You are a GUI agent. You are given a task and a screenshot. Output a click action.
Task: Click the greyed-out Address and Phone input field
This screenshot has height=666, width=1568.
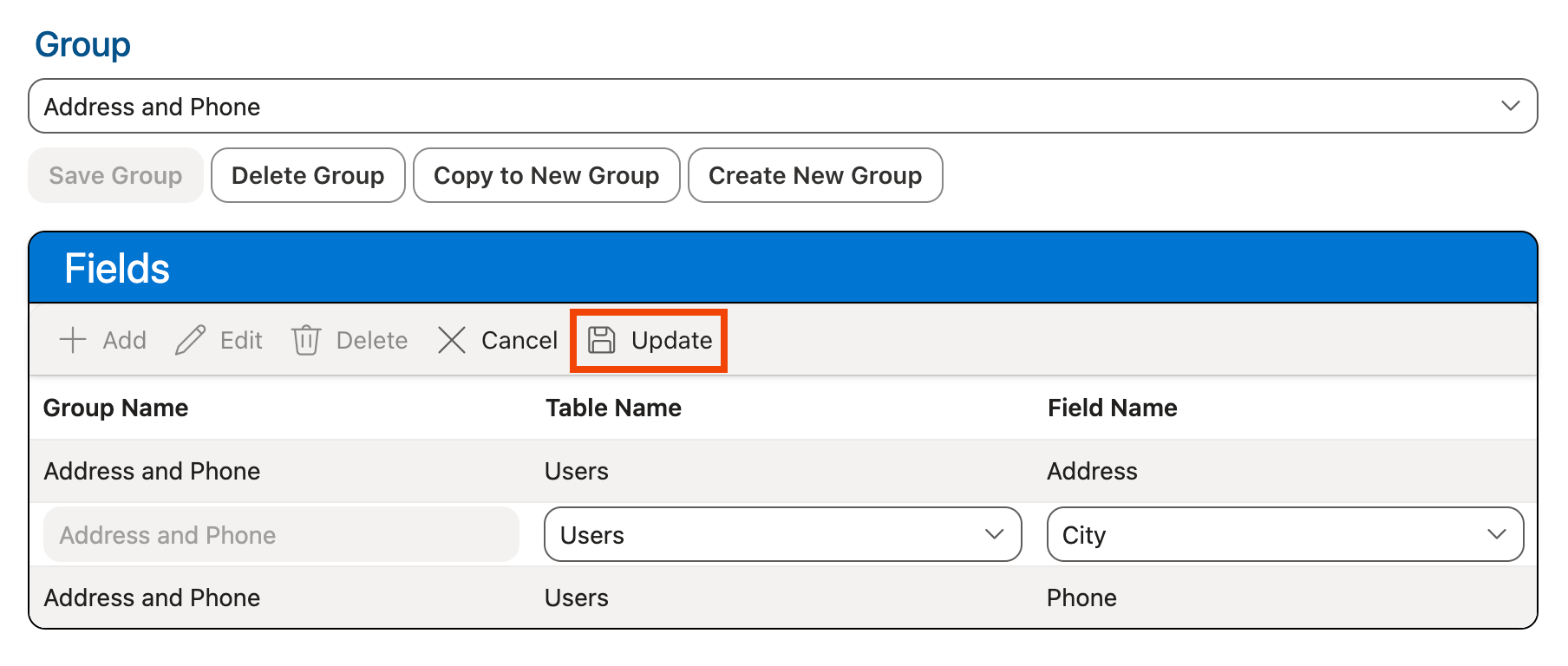(281, 535)
